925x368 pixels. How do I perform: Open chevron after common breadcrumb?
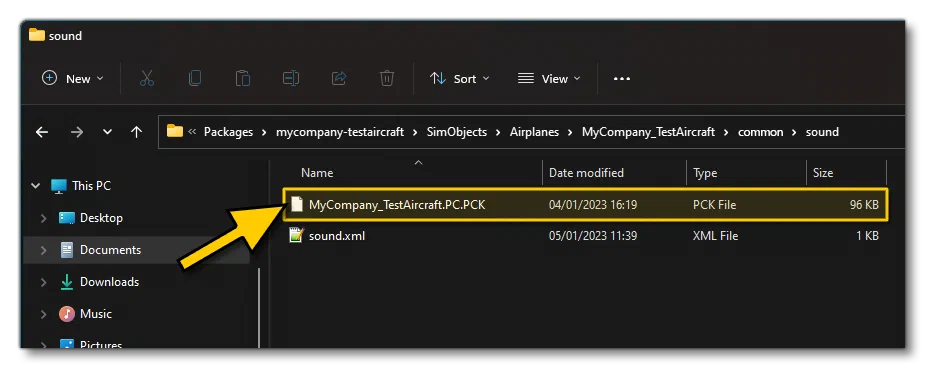point(795,132)
